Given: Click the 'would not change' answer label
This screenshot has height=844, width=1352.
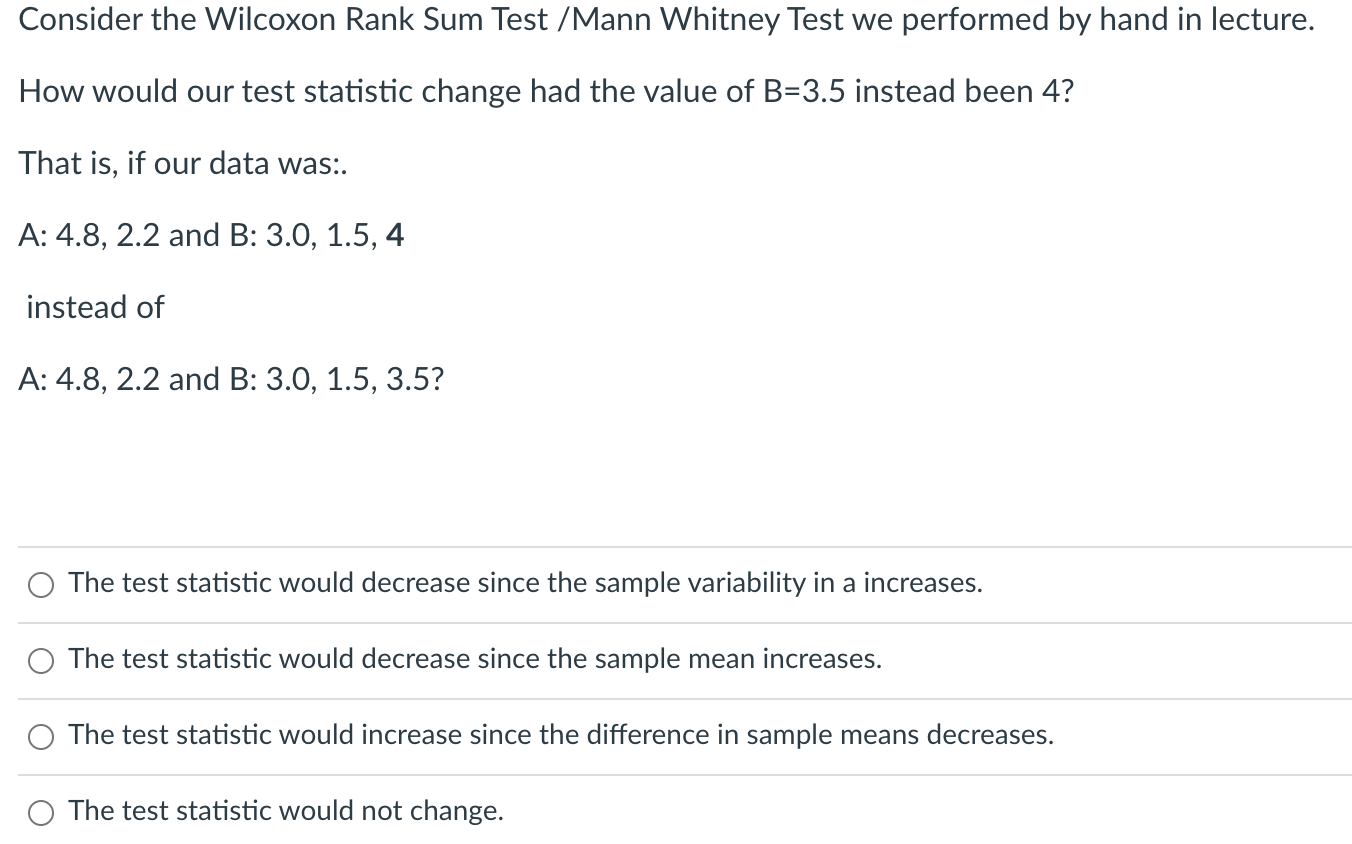Looking at the screenshot, I should click(x=284, y=811).
